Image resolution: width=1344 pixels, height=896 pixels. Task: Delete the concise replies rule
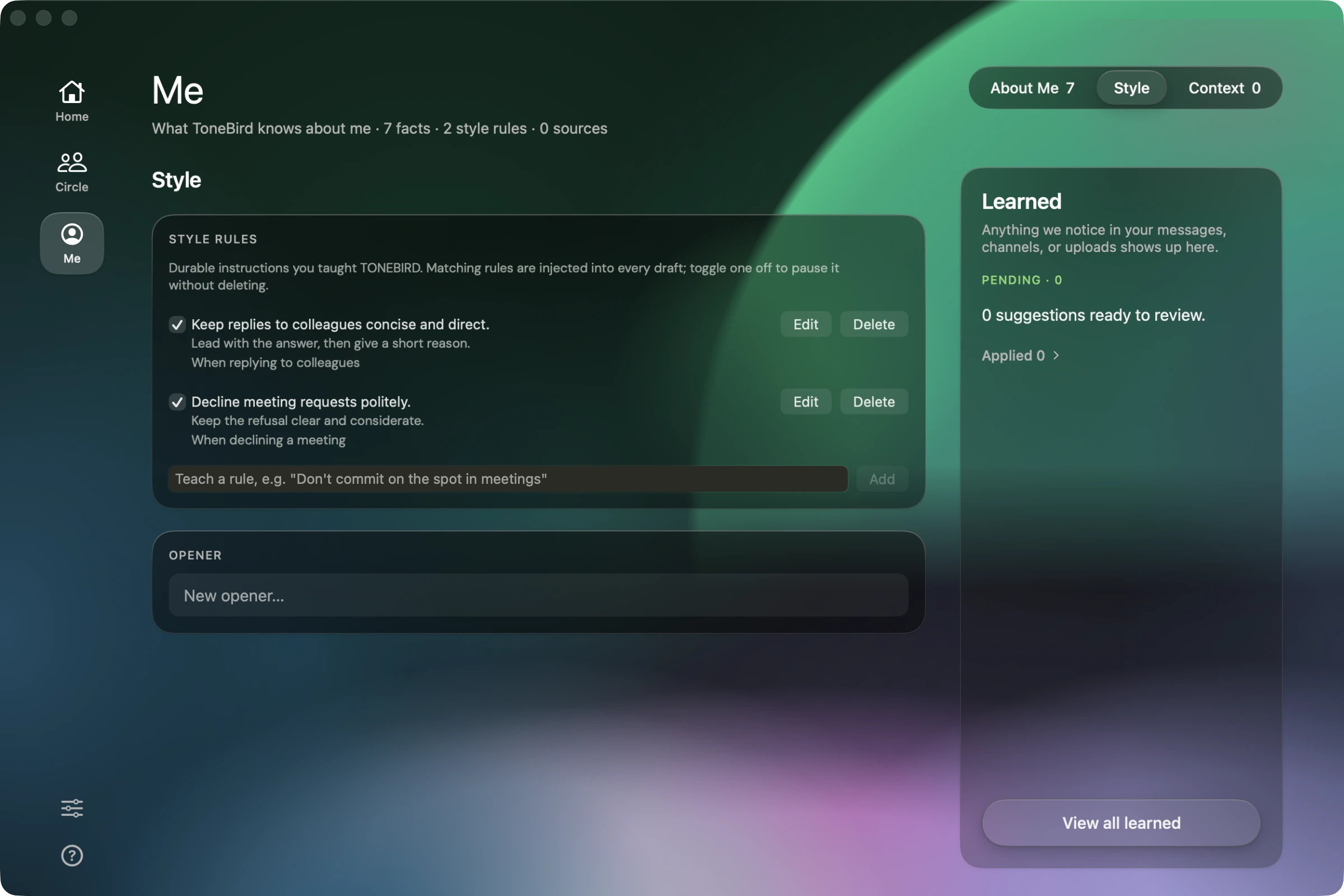pos(874,324)
